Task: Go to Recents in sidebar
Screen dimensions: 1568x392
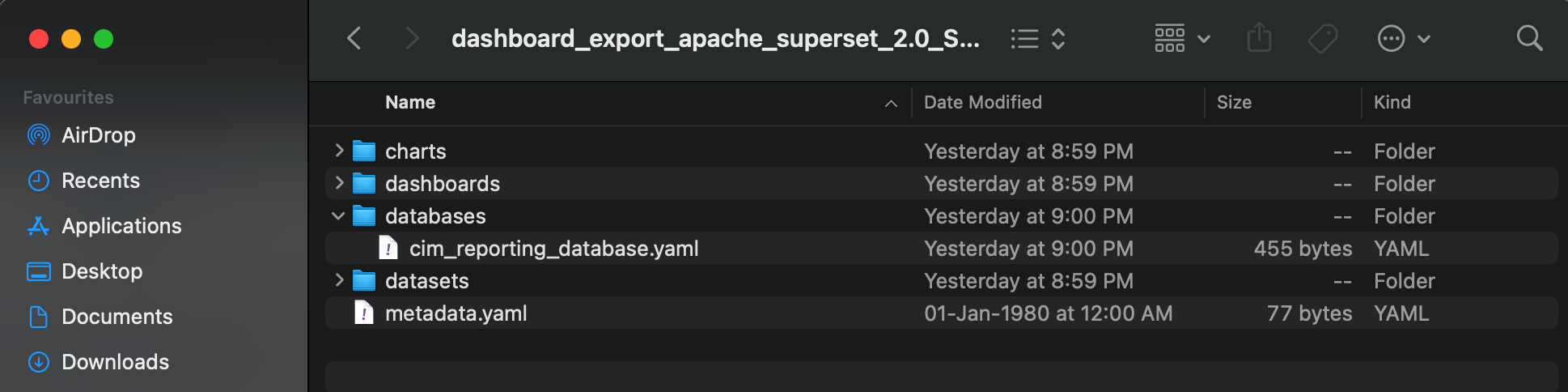Action: pos(100,181)
